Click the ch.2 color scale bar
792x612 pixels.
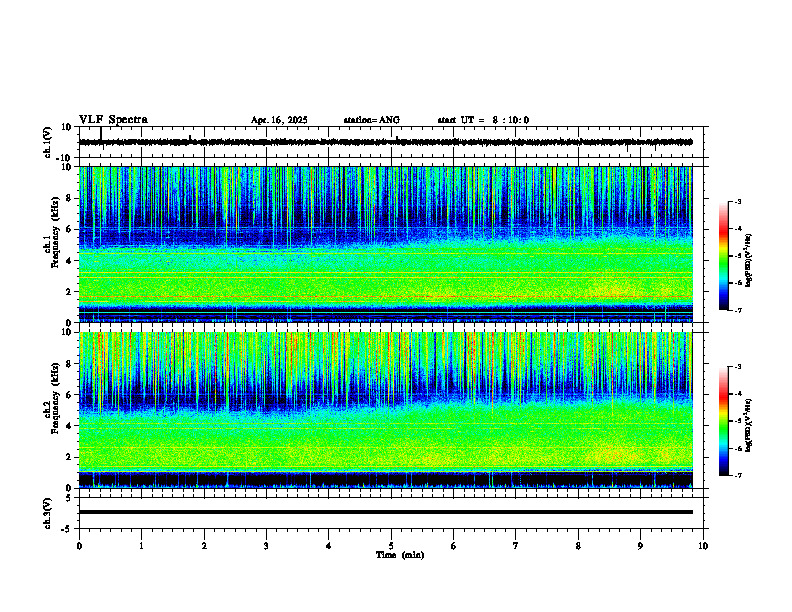point(724,421)
